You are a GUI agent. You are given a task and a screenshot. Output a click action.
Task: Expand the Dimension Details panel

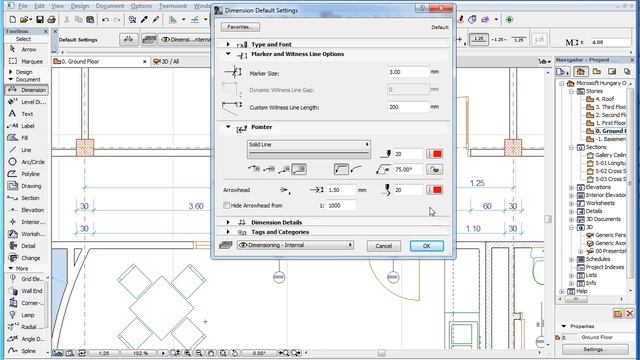tap(228, 222)
